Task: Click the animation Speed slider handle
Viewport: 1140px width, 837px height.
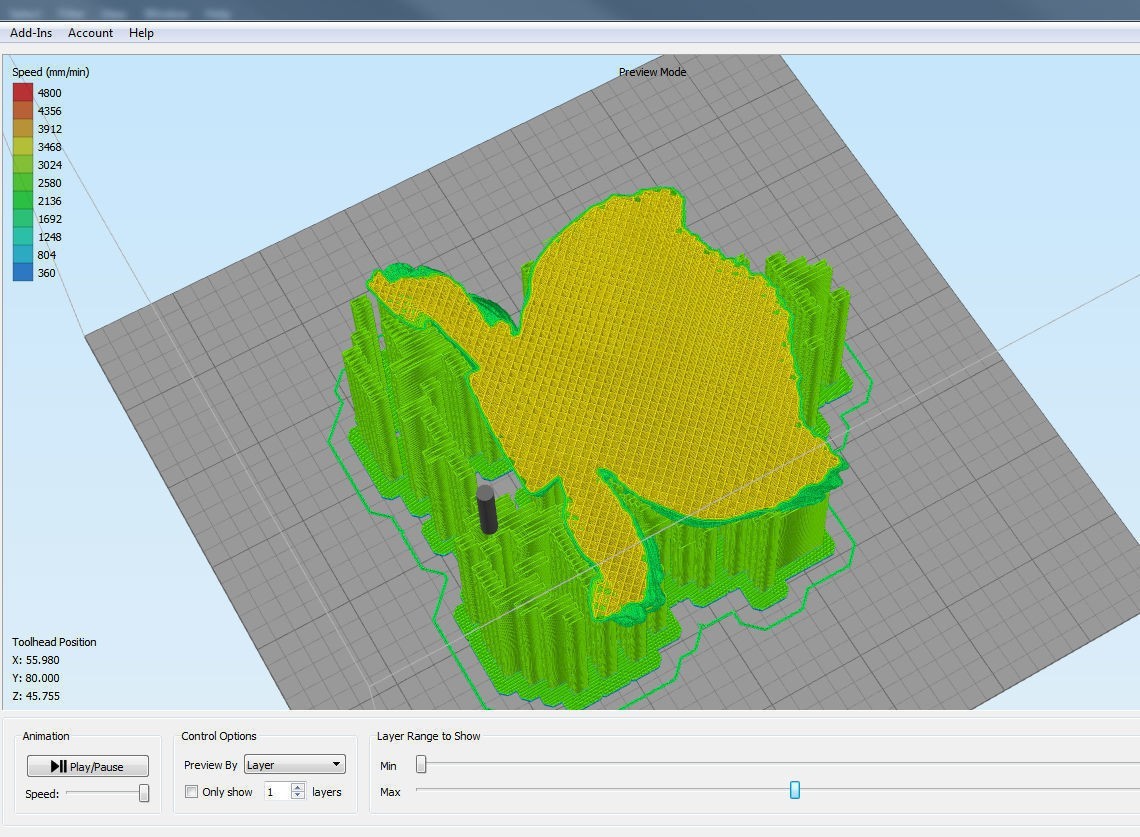Action: click(144, 793)
